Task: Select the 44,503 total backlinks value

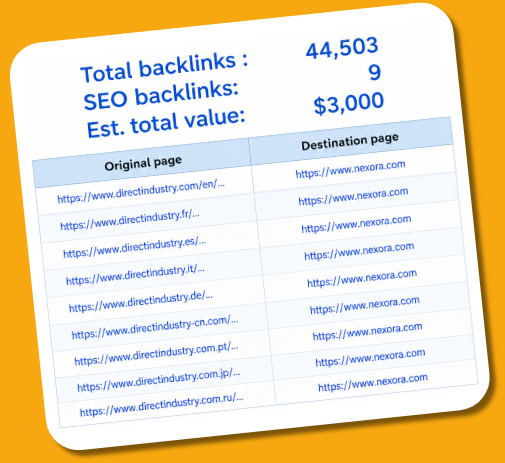Action: click(342, 48)
